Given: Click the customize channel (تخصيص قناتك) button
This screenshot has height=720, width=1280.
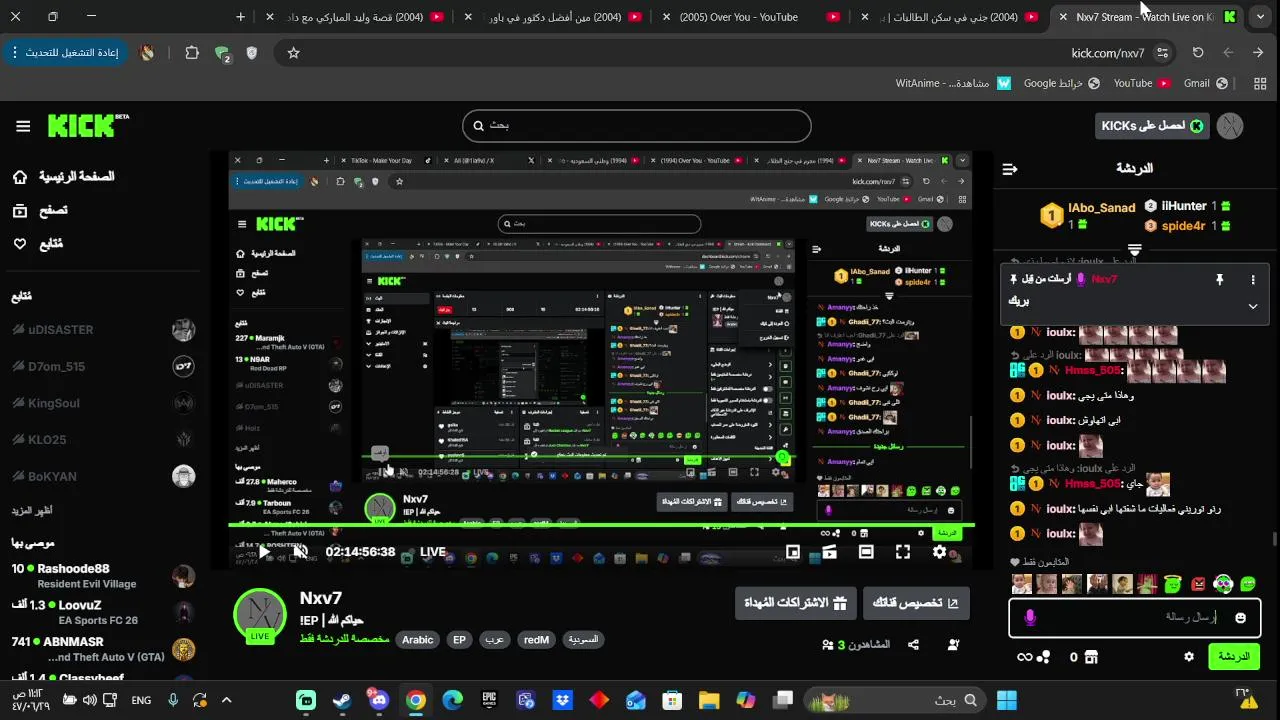Looking at the screenshot, I should (x=916, y=603).
